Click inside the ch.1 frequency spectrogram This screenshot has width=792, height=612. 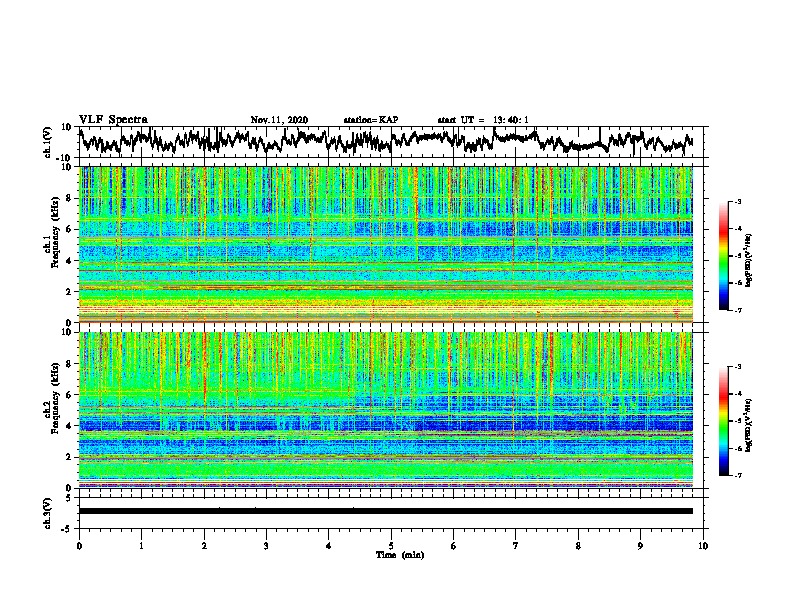(x=386, y=244)
